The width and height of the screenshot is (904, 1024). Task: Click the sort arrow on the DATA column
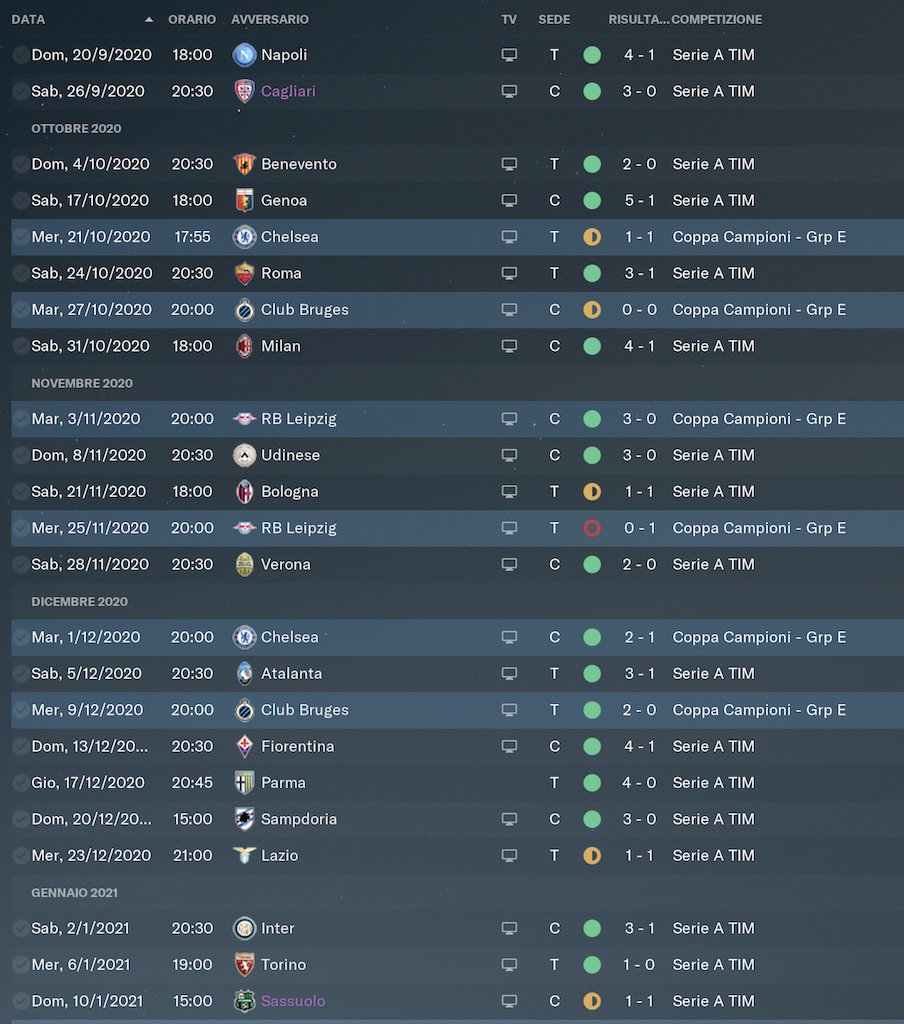(149, 19)
